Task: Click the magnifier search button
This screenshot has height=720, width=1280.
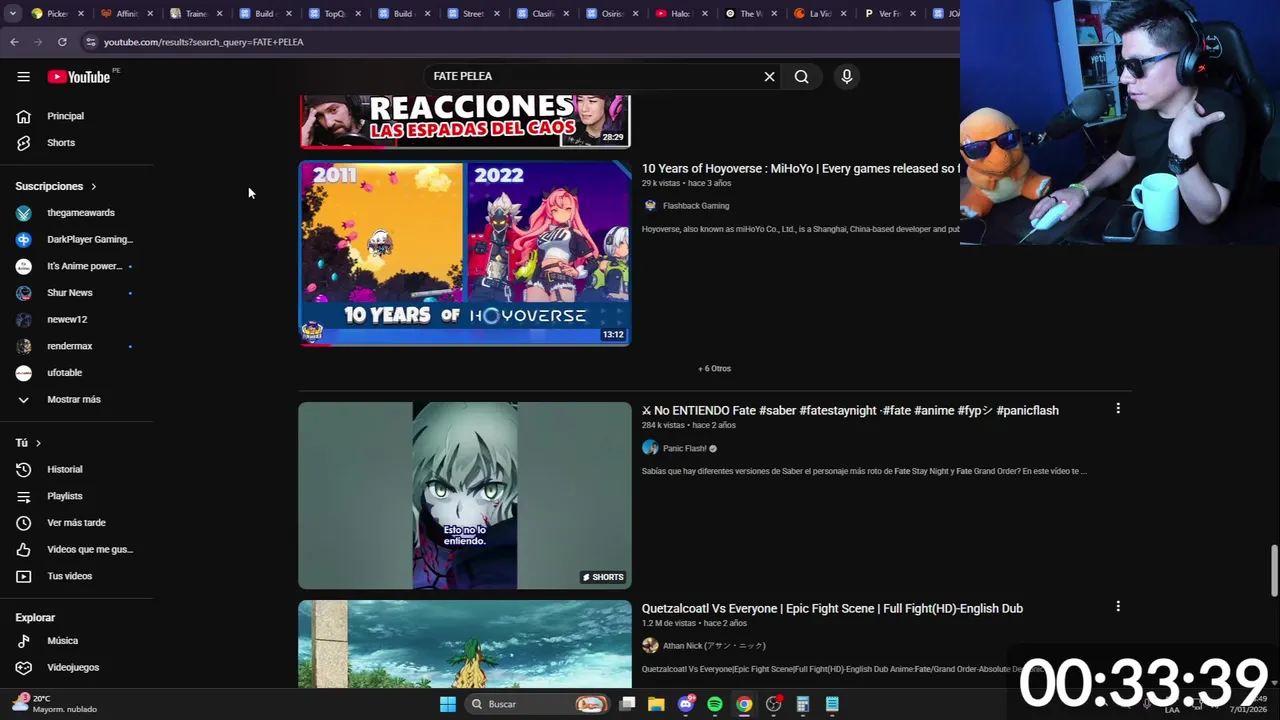Action: (801, 77)
